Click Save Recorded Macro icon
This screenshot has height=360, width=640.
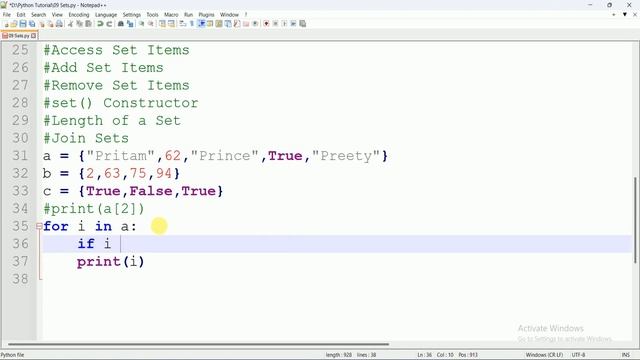click(302, 24)
